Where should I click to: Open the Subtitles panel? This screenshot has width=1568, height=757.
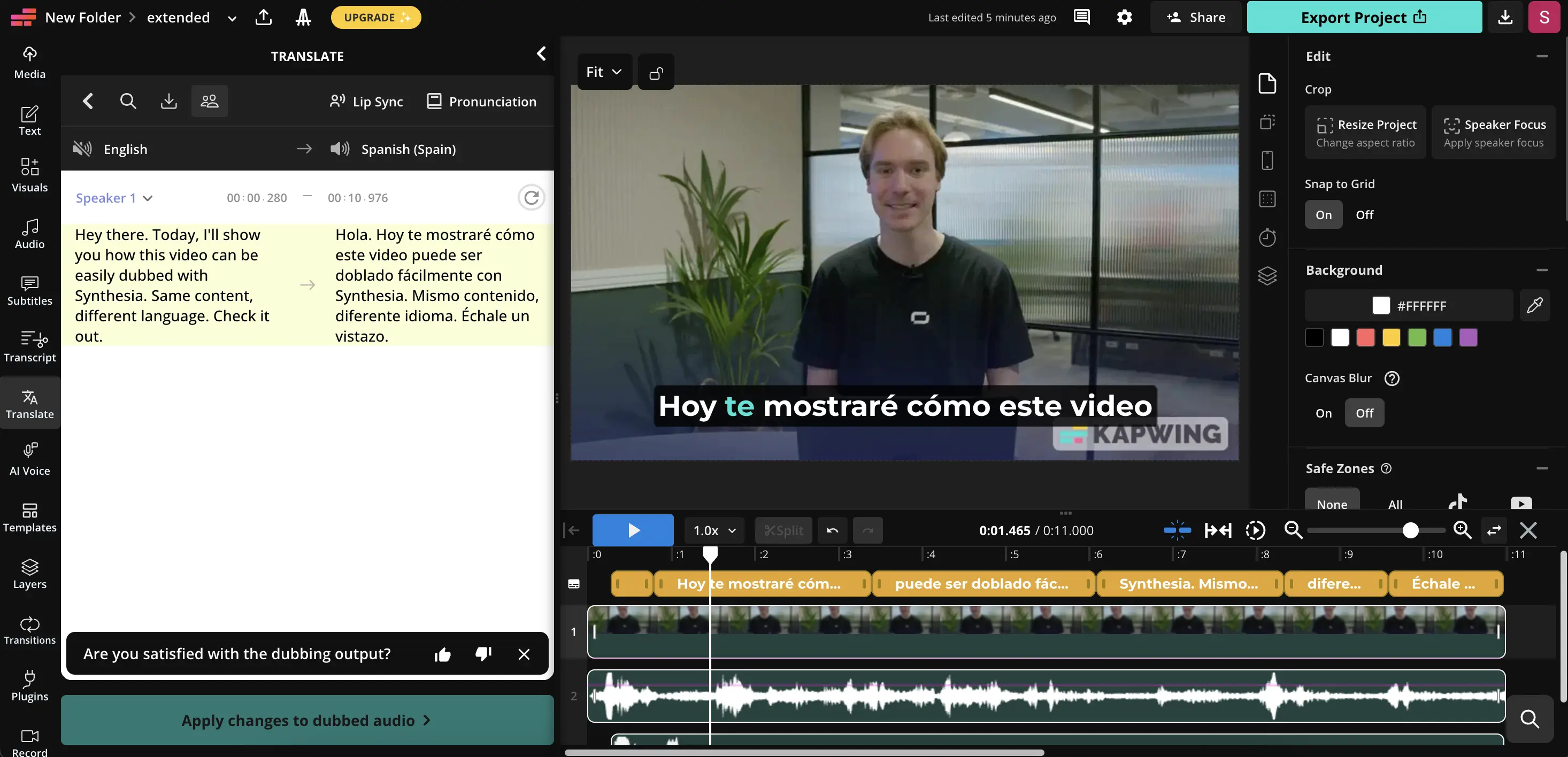tap(29, 291)
